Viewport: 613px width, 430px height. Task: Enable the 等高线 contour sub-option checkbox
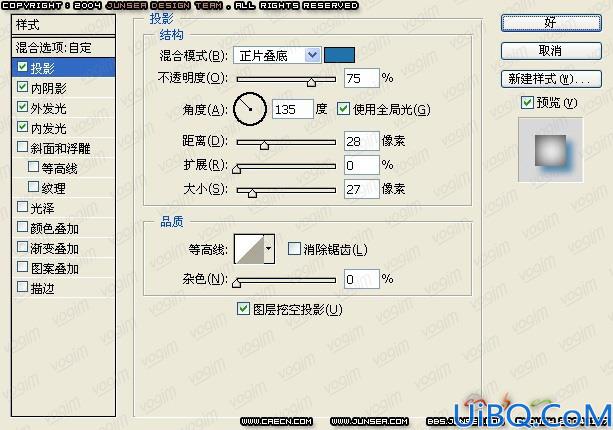coord(34,167)
